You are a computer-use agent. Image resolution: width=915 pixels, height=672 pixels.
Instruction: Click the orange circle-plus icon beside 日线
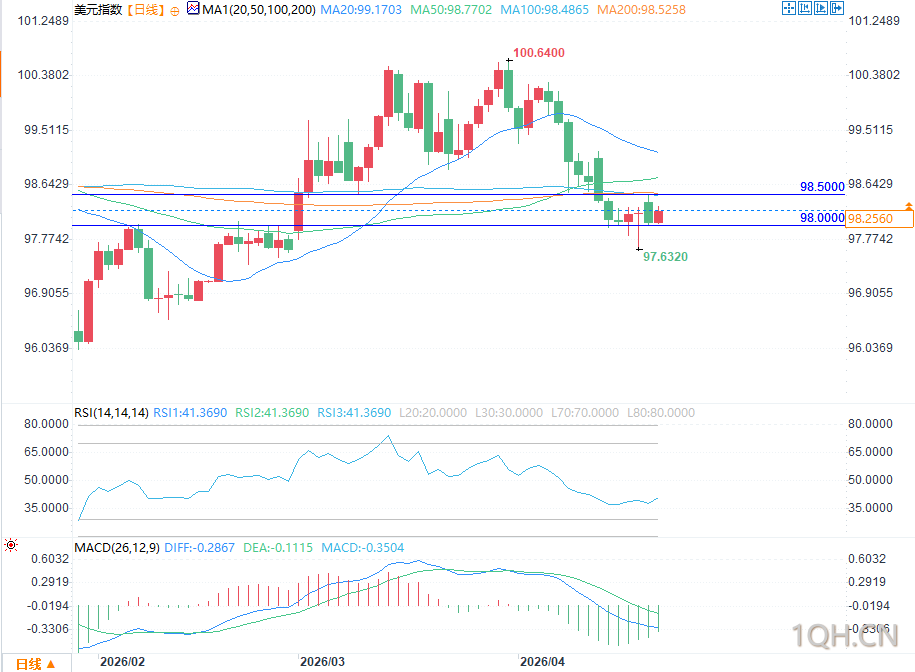pos(174,11)
